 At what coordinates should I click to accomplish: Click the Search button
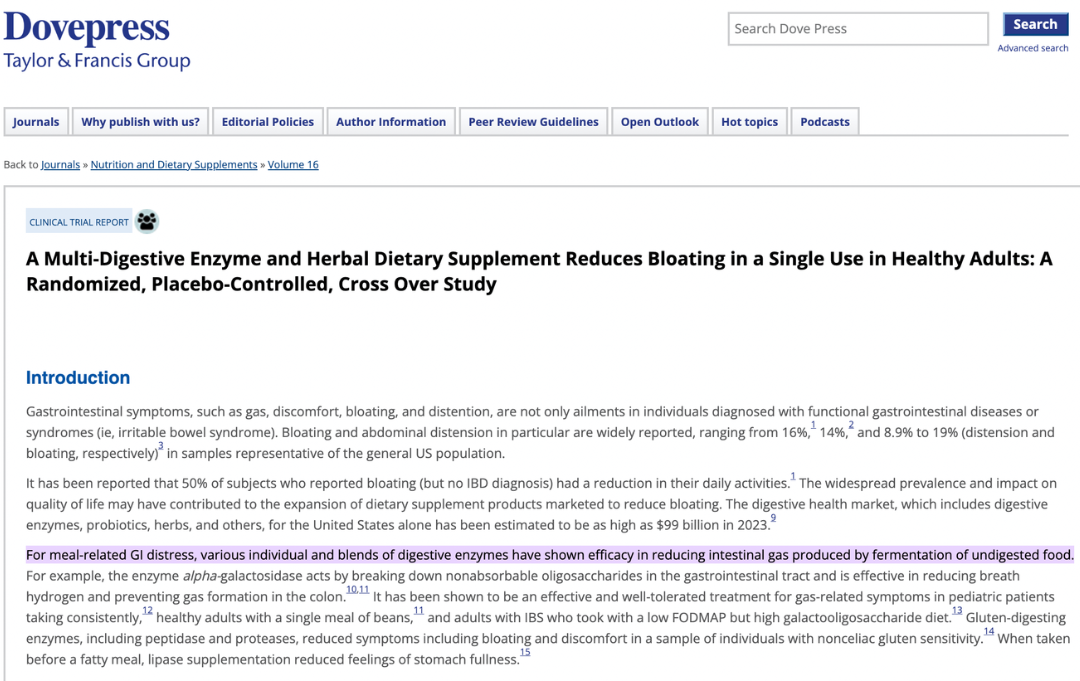coord(1035,24)
